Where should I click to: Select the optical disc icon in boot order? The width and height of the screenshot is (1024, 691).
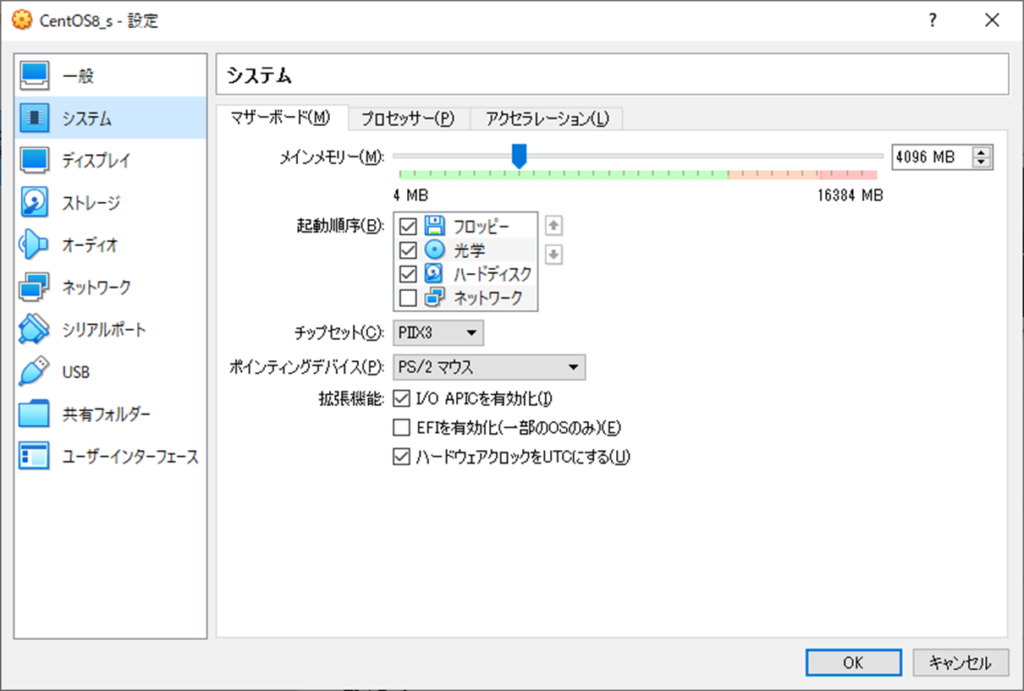point(434,250)
